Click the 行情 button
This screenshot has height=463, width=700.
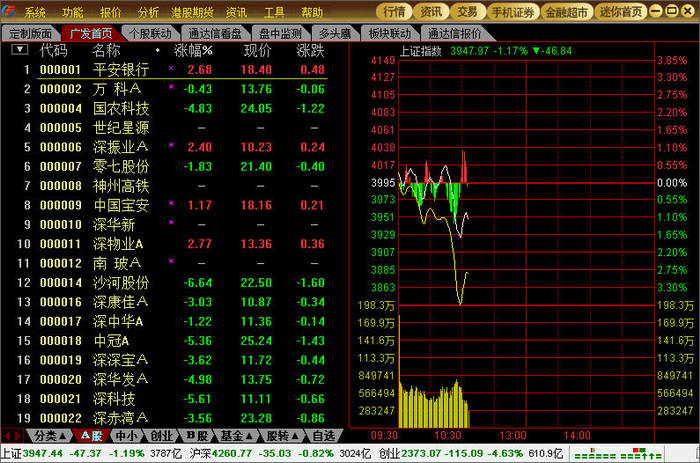click(x=394, y=12)
